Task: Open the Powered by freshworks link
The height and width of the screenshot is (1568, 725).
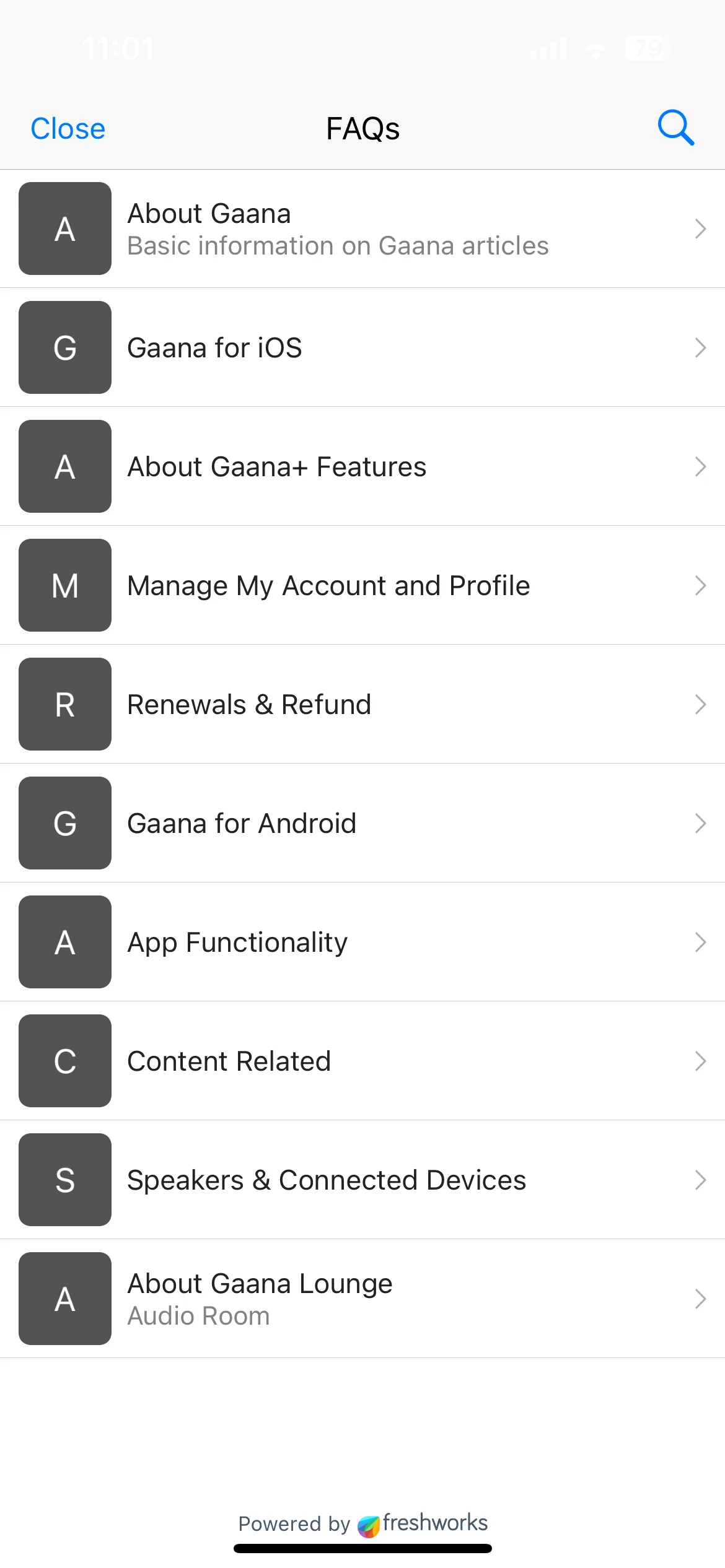Action: tap(363, 1523)
